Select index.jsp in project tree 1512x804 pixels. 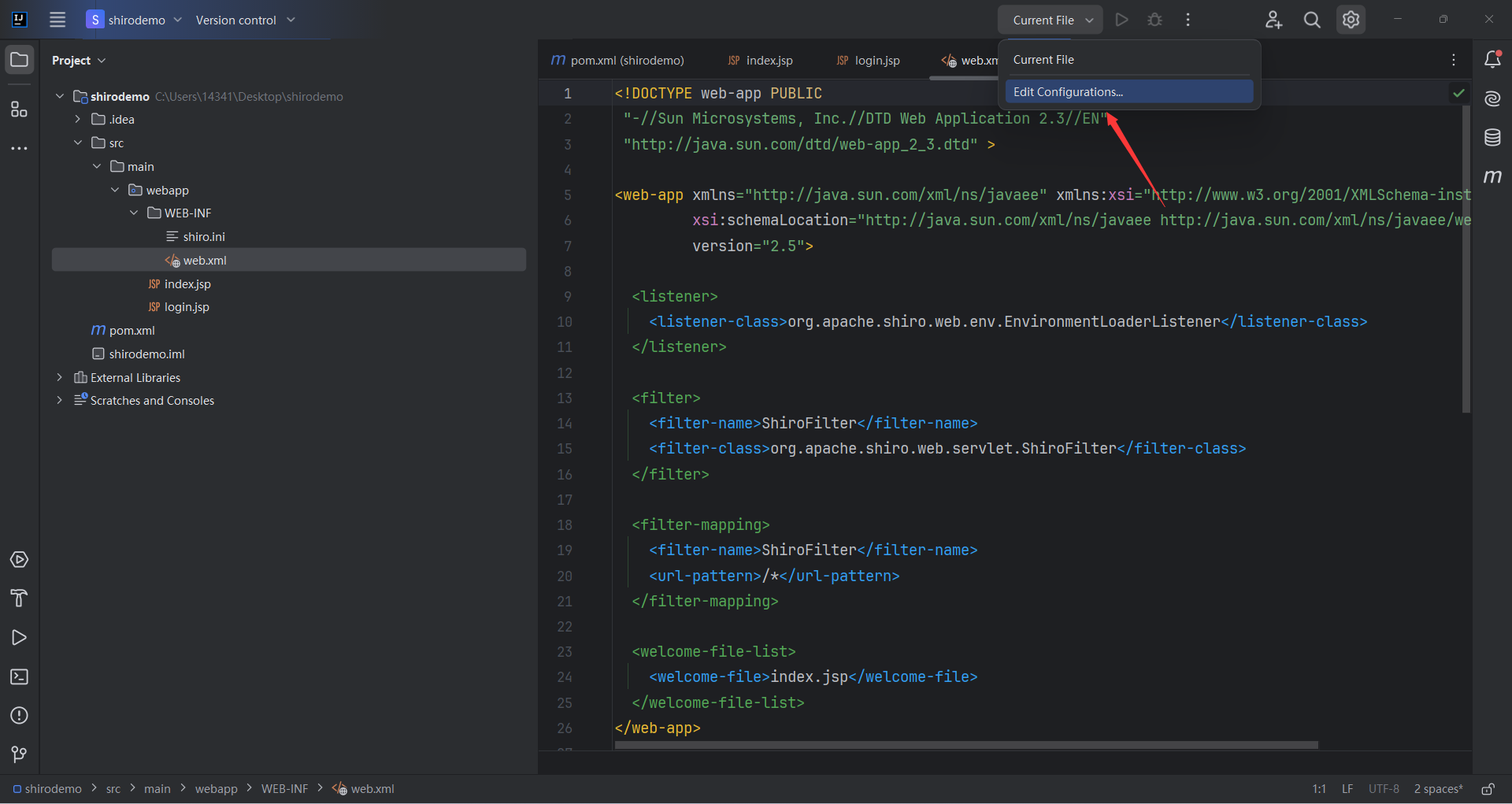[187, 283]
